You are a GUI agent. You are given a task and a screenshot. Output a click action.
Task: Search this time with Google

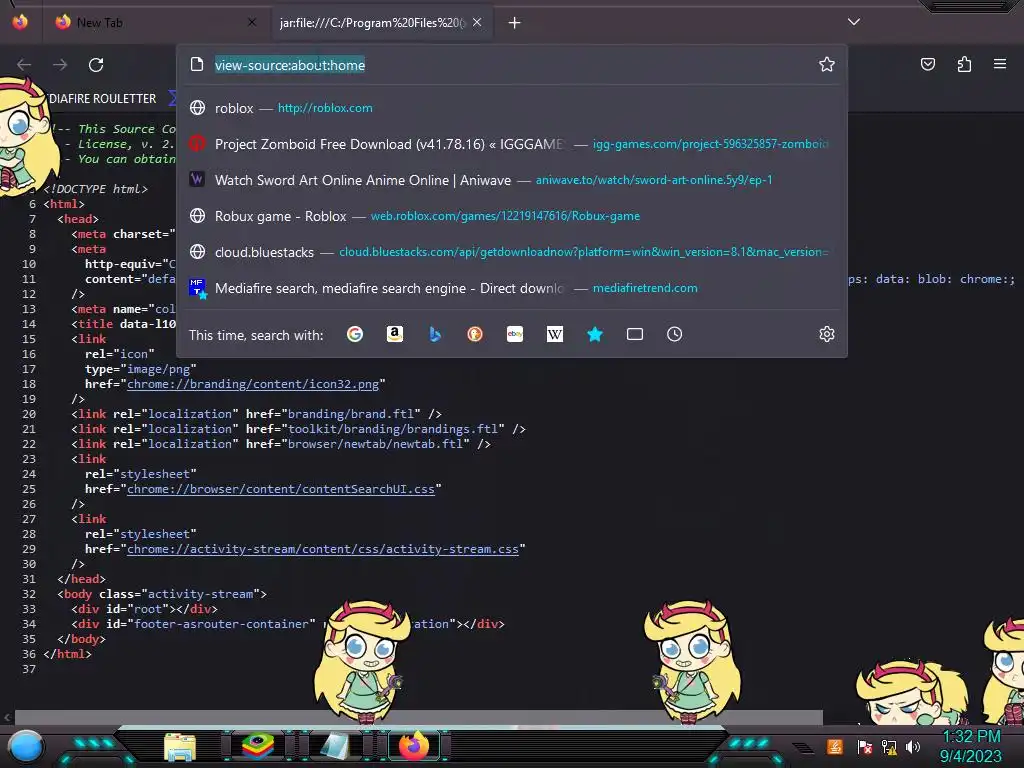pyautogui.click(x=355, y=334)
